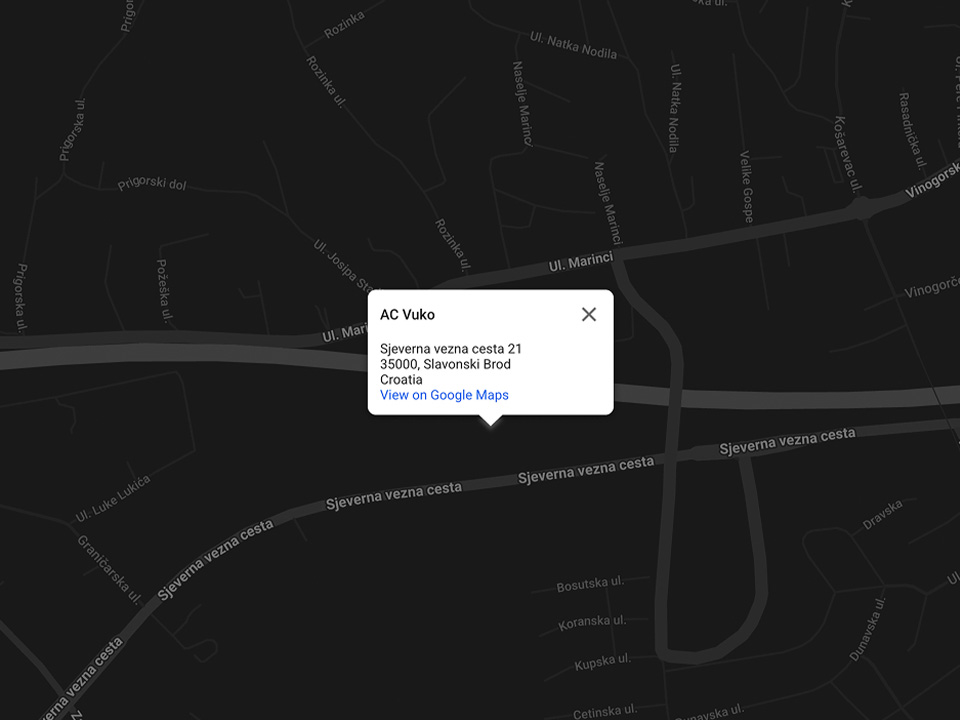The image size is (960, 720).
Task: Close the AC Vuko info popup
Action: pos(589,314)
